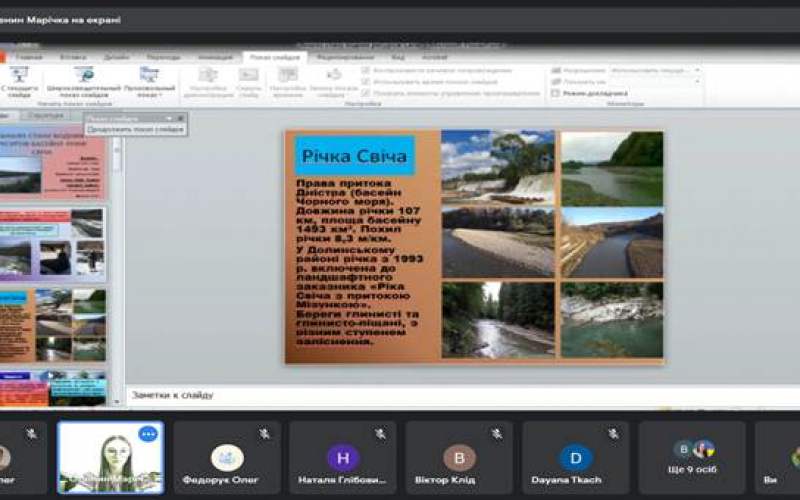The height and width of the screenshot is (500, 800).
Task: Click the resolution monitor icon in ribbon
Action: pos(556,70)
